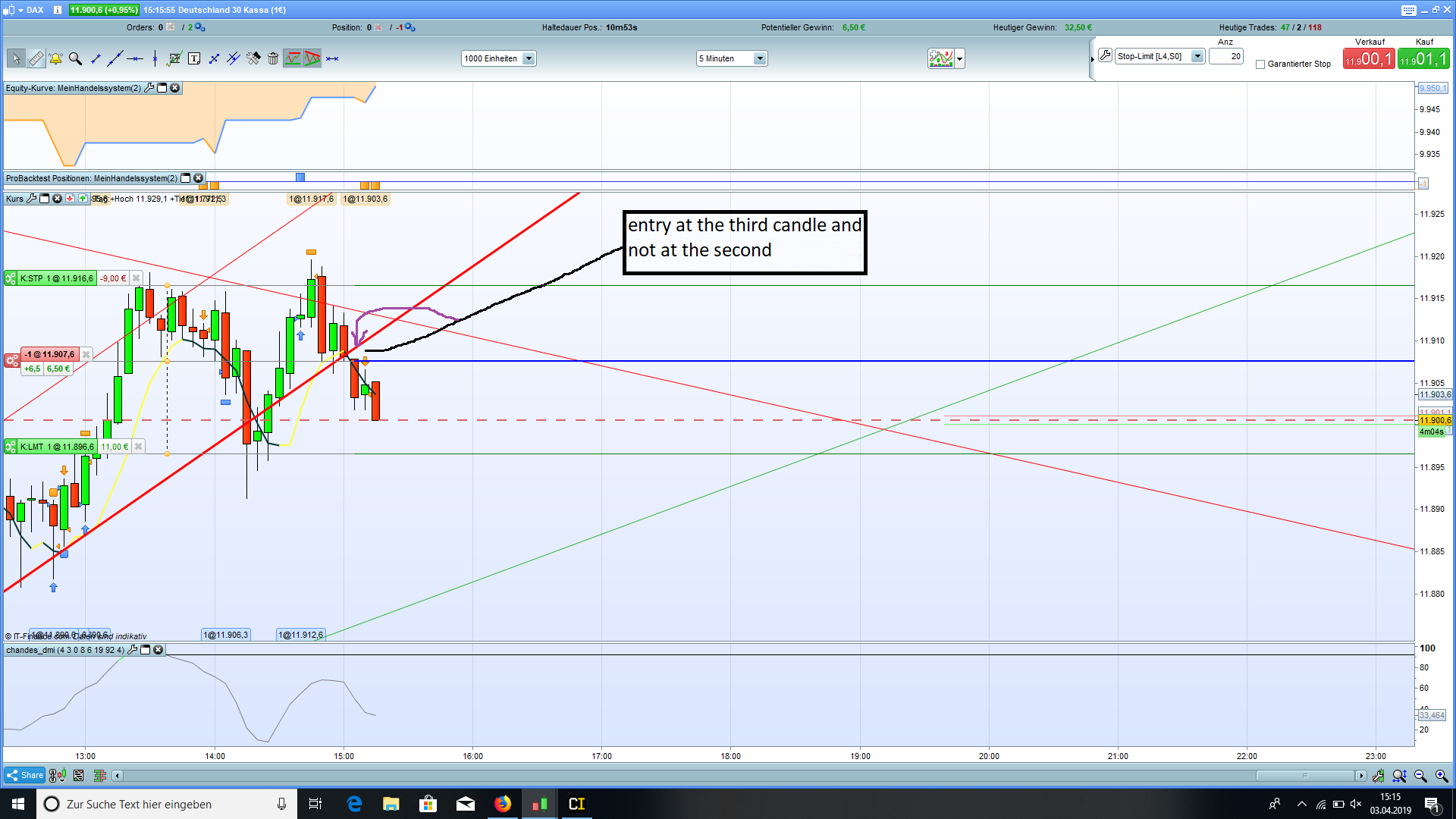The width and height of the screenshot is (1456, 819).
Task: Click the Anz quantity input field
Action: point(1225,56)
